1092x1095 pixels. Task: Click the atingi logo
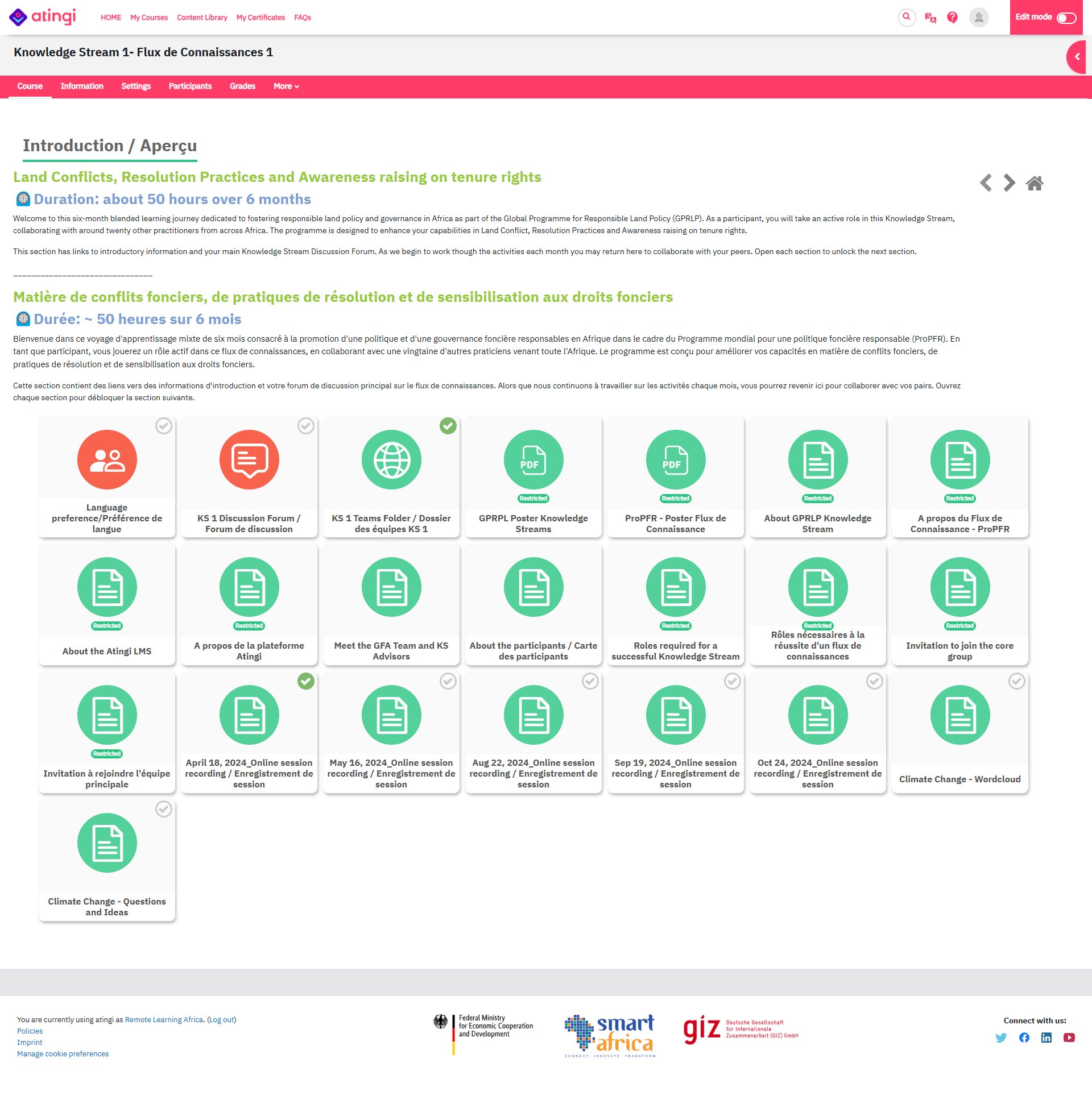point(43,17)
